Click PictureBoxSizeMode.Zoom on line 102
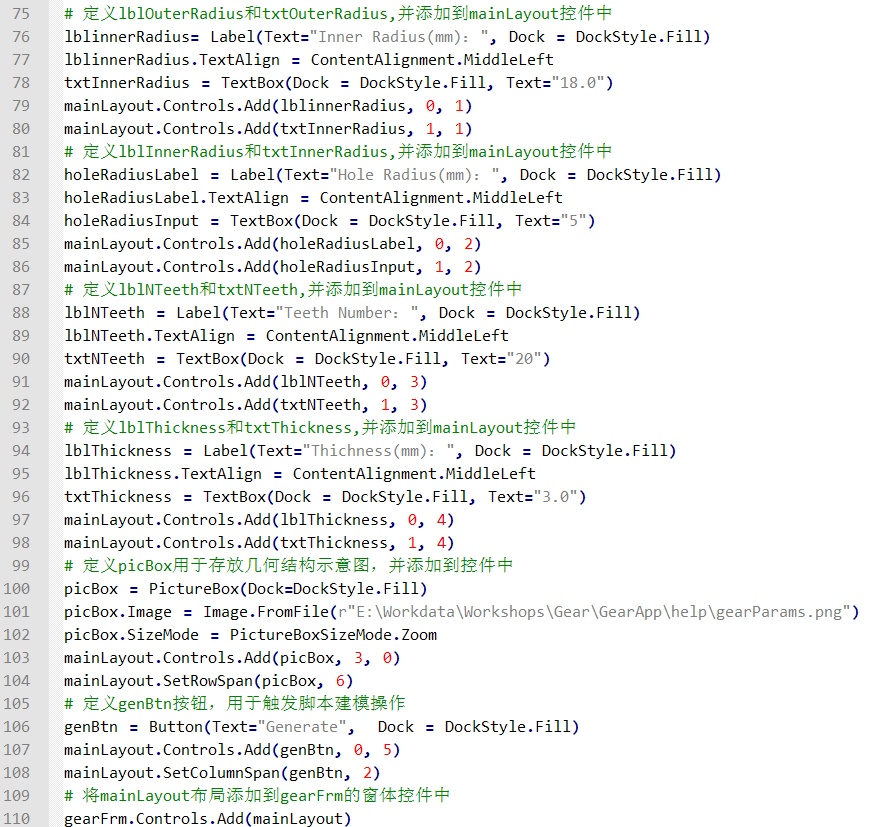874x827 pixels. (333, 635)
